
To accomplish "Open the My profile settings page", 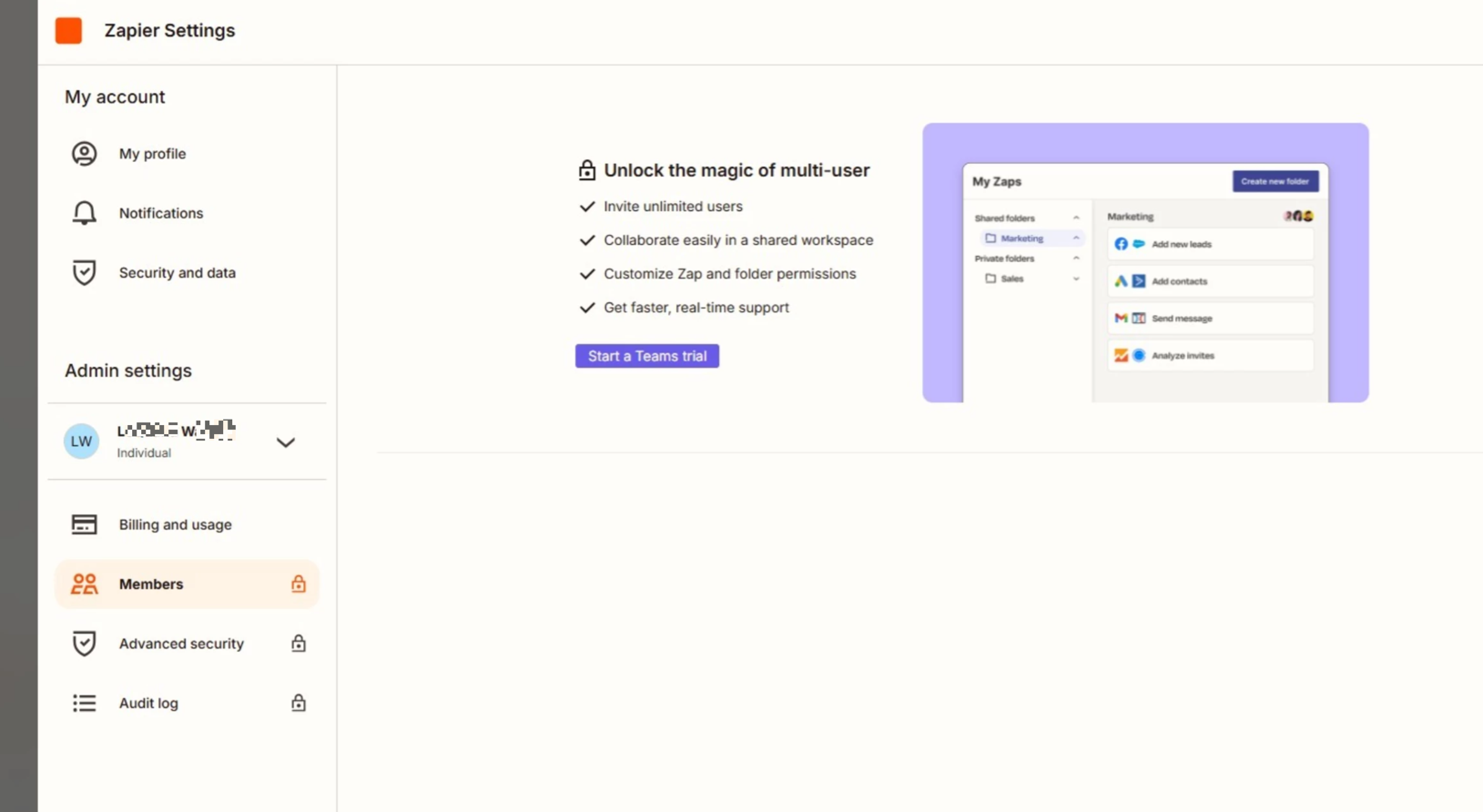I will (x=152, y=154).
